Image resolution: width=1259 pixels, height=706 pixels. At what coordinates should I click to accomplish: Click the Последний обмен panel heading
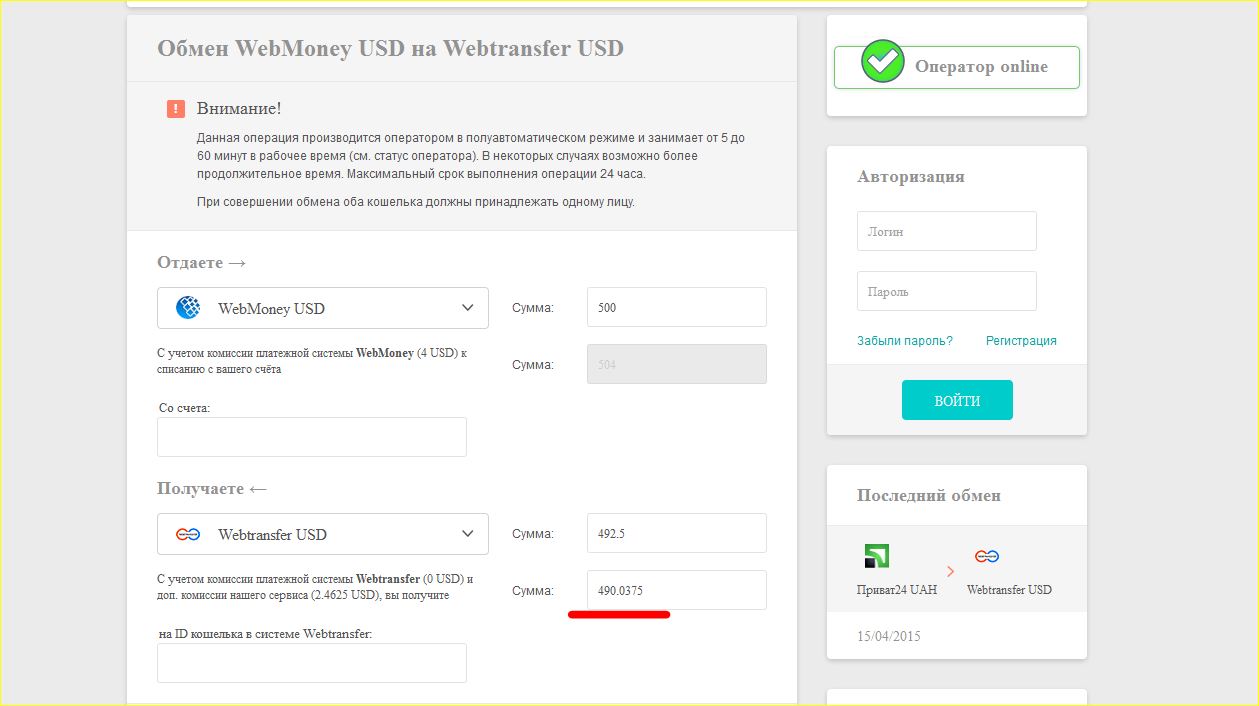[929, 495]
